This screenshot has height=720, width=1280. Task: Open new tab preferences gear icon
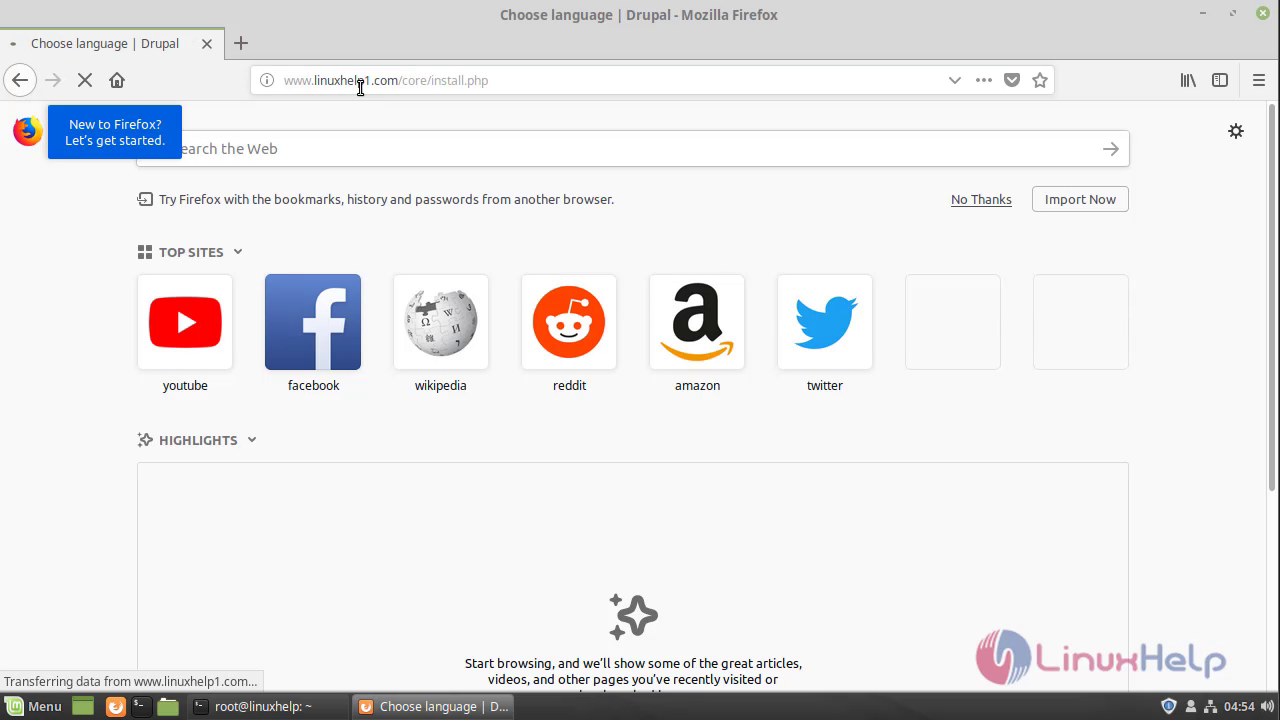(x=1236, y=131)
